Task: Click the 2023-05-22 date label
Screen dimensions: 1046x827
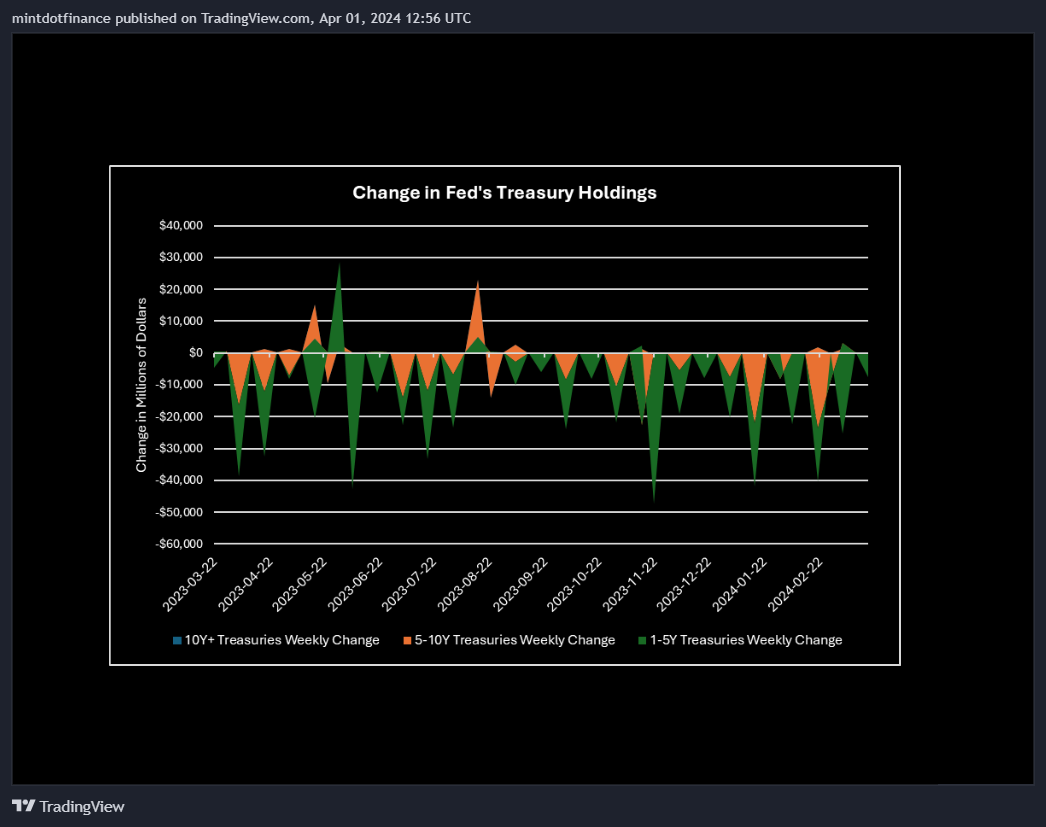Action: coord(300,584)
